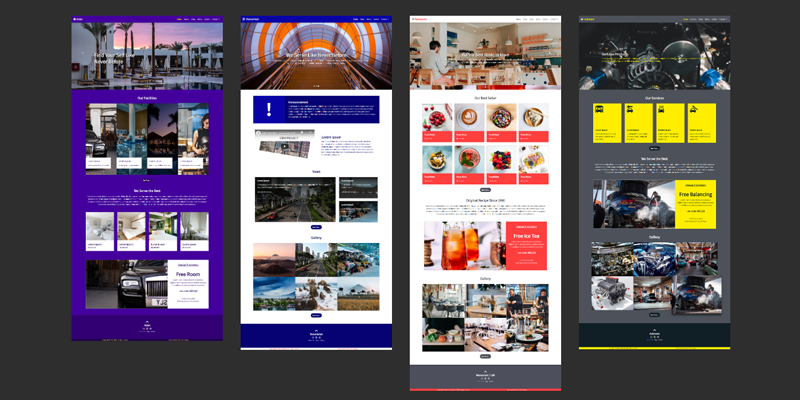The width and height of the screenshot is (800, 400).
Task: Open the Free Room promo card
Action: [188, 284]
